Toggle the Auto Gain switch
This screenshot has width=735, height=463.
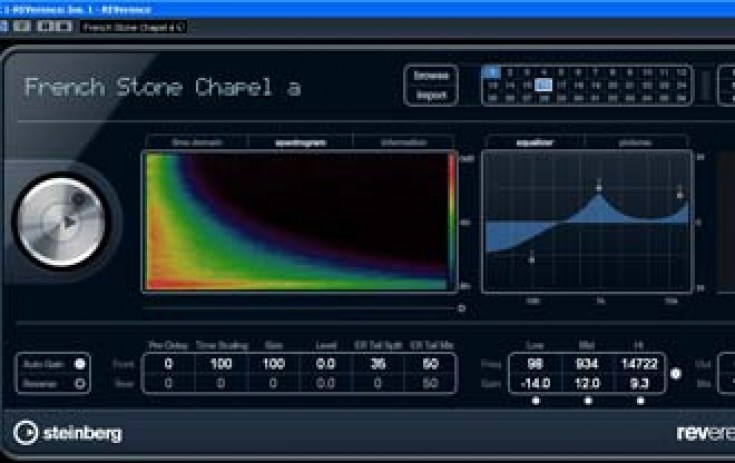80,364
